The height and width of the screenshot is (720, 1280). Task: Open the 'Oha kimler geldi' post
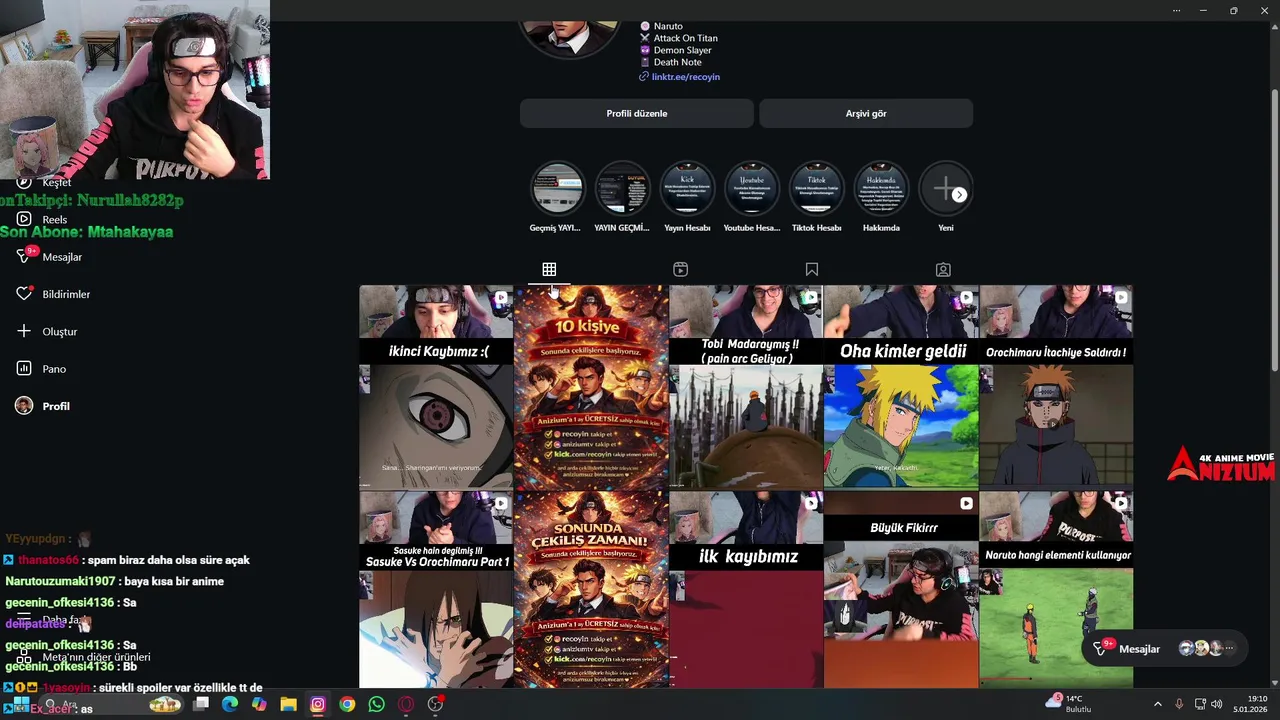(901, 386)
